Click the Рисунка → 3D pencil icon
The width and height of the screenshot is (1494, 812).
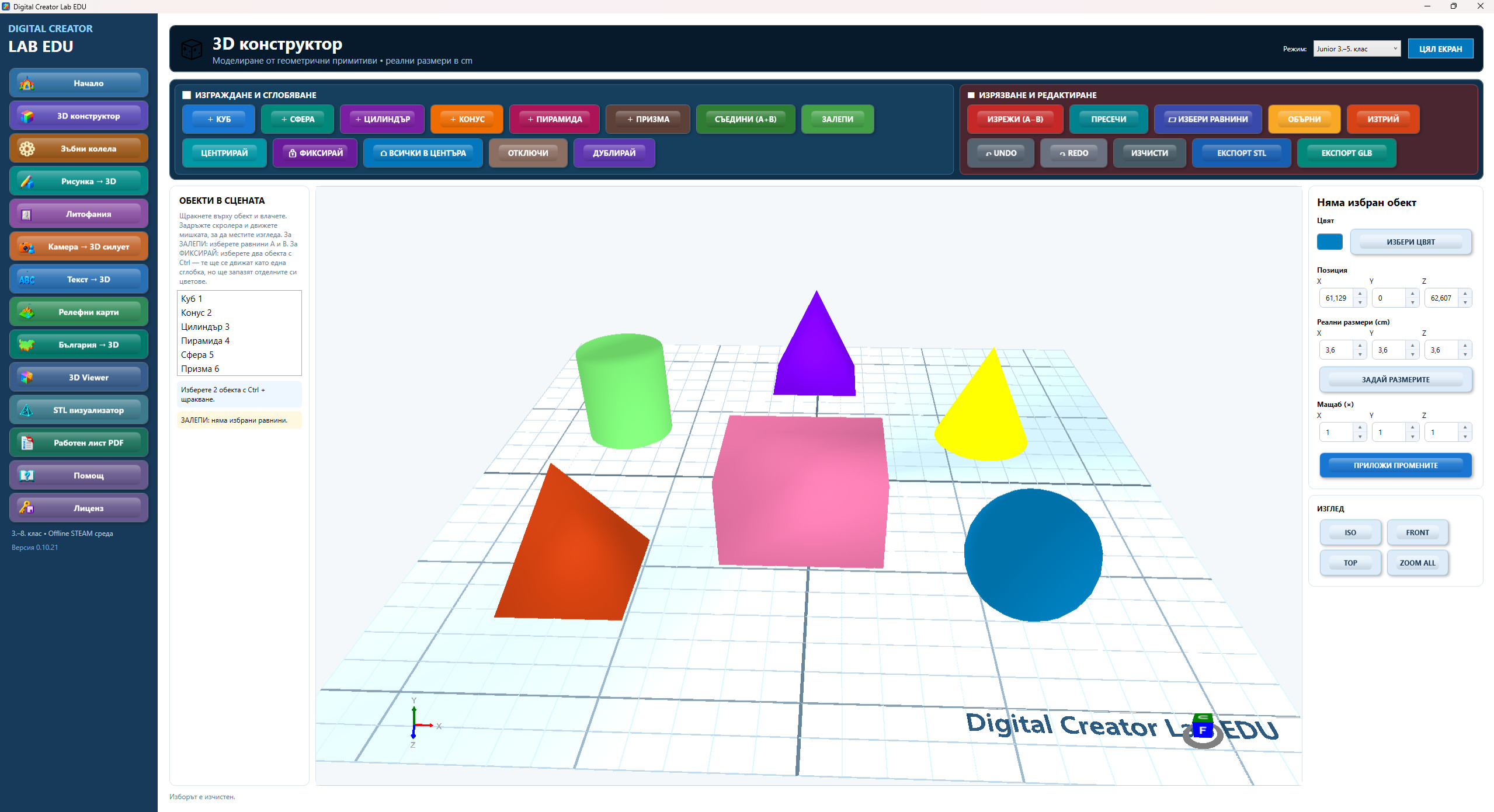(27, 182)
